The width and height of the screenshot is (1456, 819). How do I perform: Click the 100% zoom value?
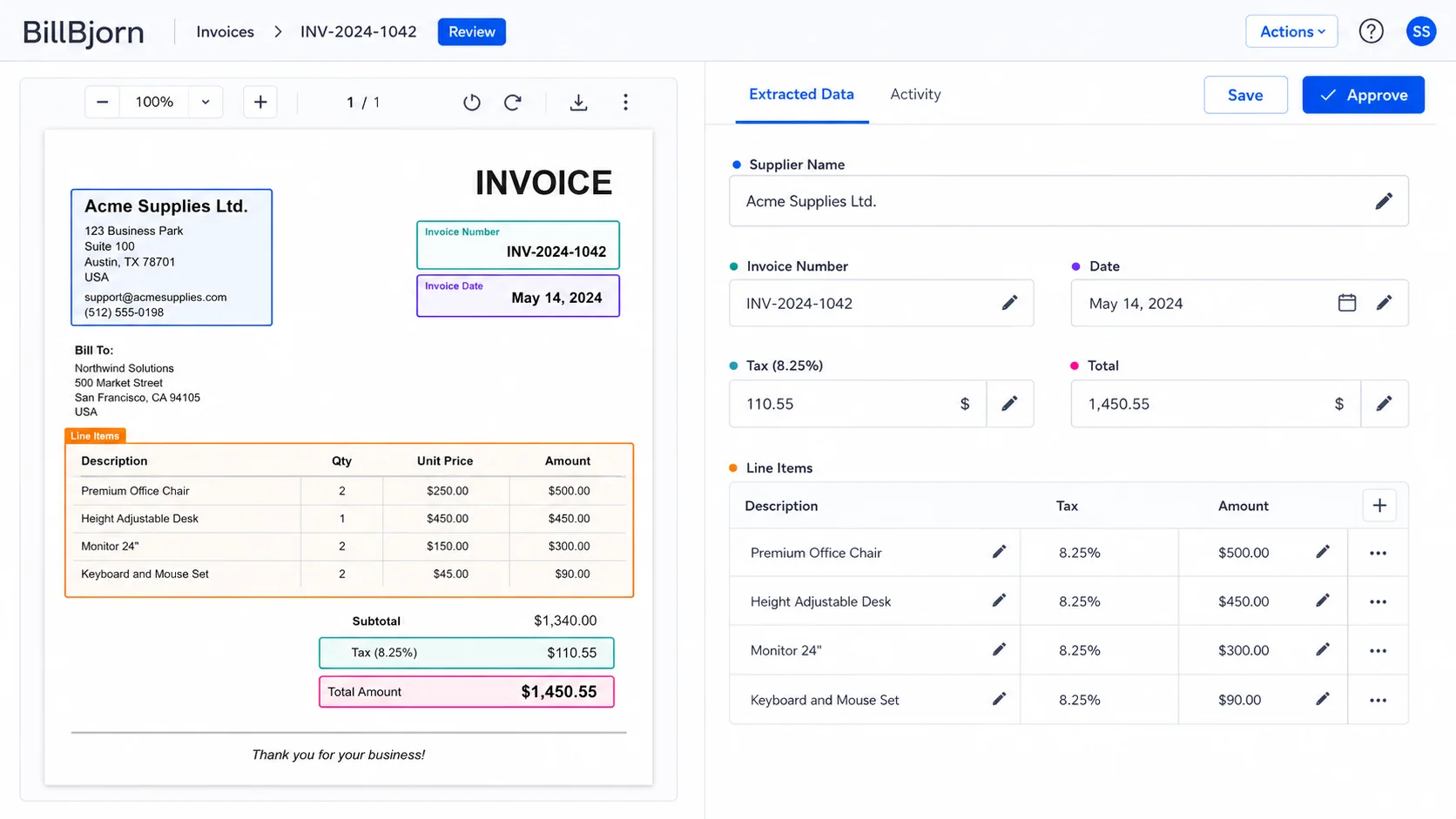click(x=154, y=102)
